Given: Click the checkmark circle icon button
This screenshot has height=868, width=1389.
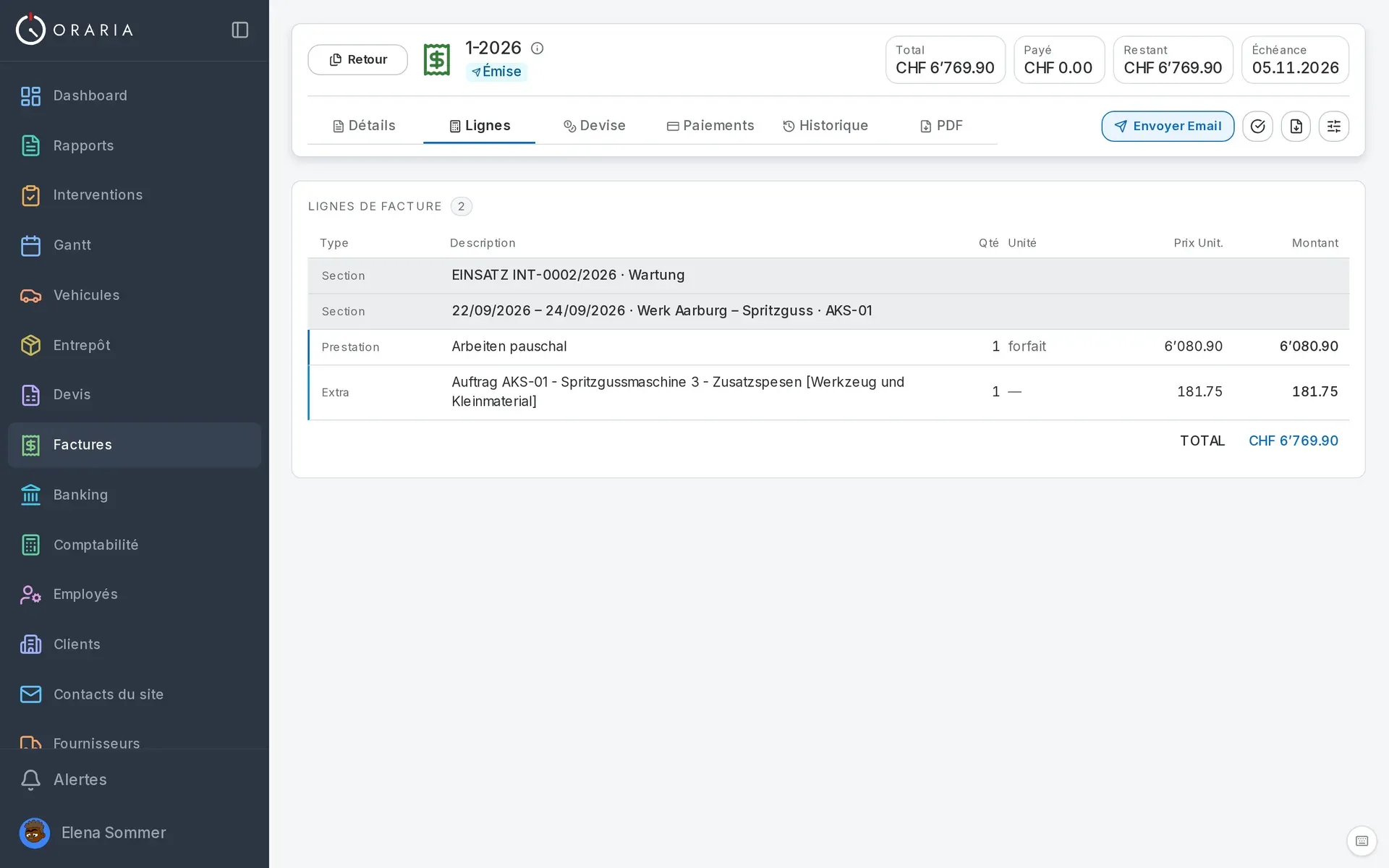Looking at the screenshot, I should pos(1257,127).
